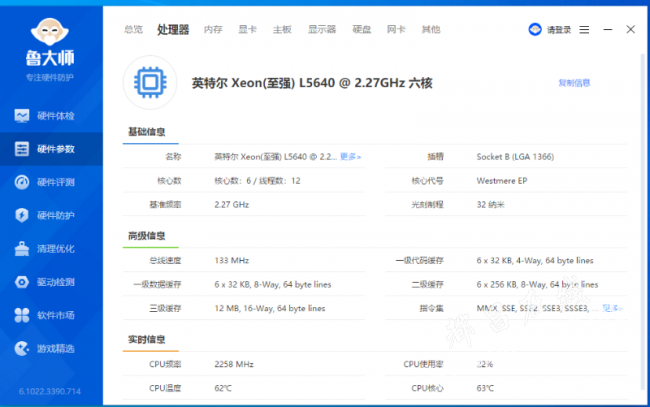The height and width of the screenshot is (407, 650).
Task: Click the 高级信息 section header
Action: click(146, 236)
